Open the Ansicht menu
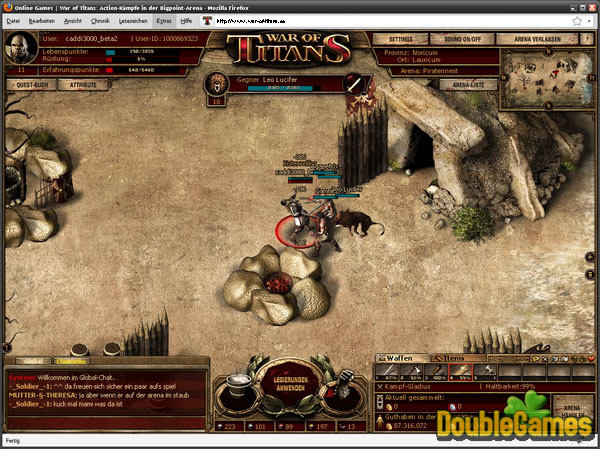This screenshot has width=600, height=449. [x=73, y=21]
